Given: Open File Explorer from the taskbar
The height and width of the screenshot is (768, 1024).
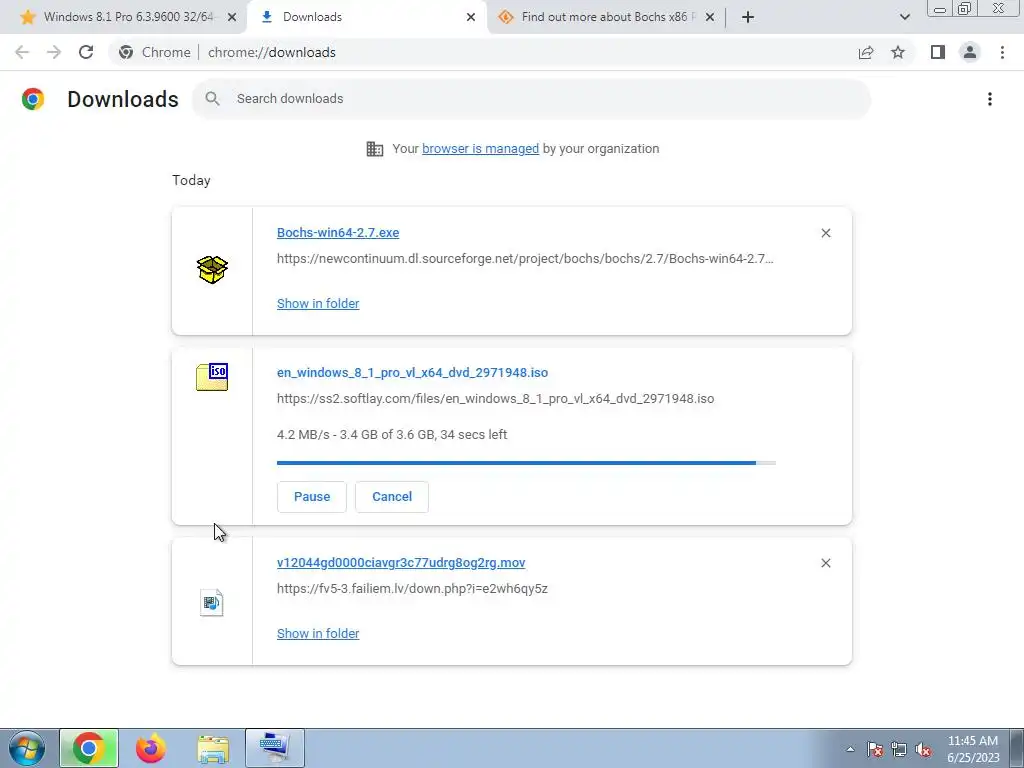Looking at the screenshot, I should (x=213, y=748).
